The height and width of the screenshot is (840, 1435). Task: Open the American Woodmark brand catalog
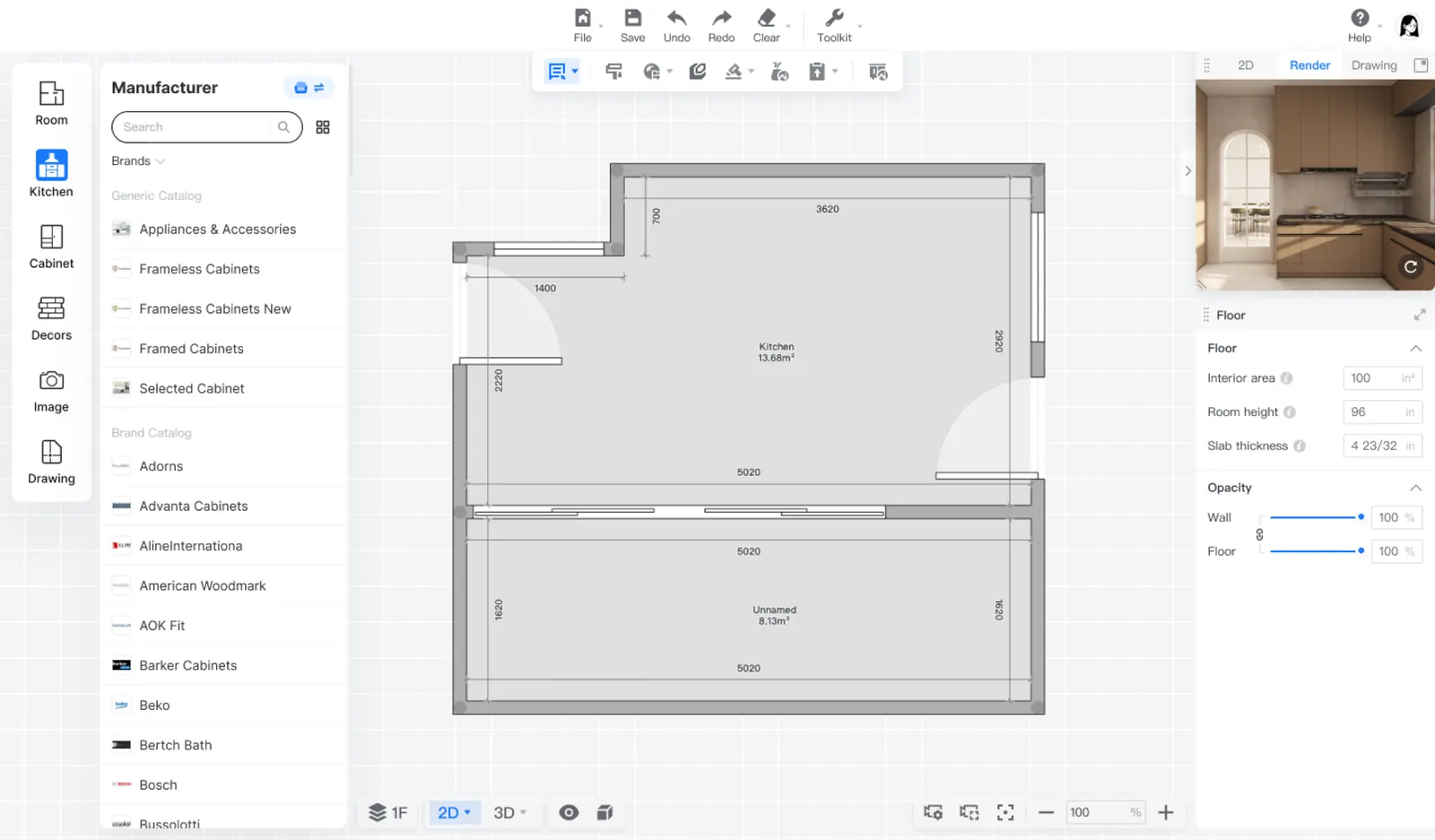click(203, 585)
